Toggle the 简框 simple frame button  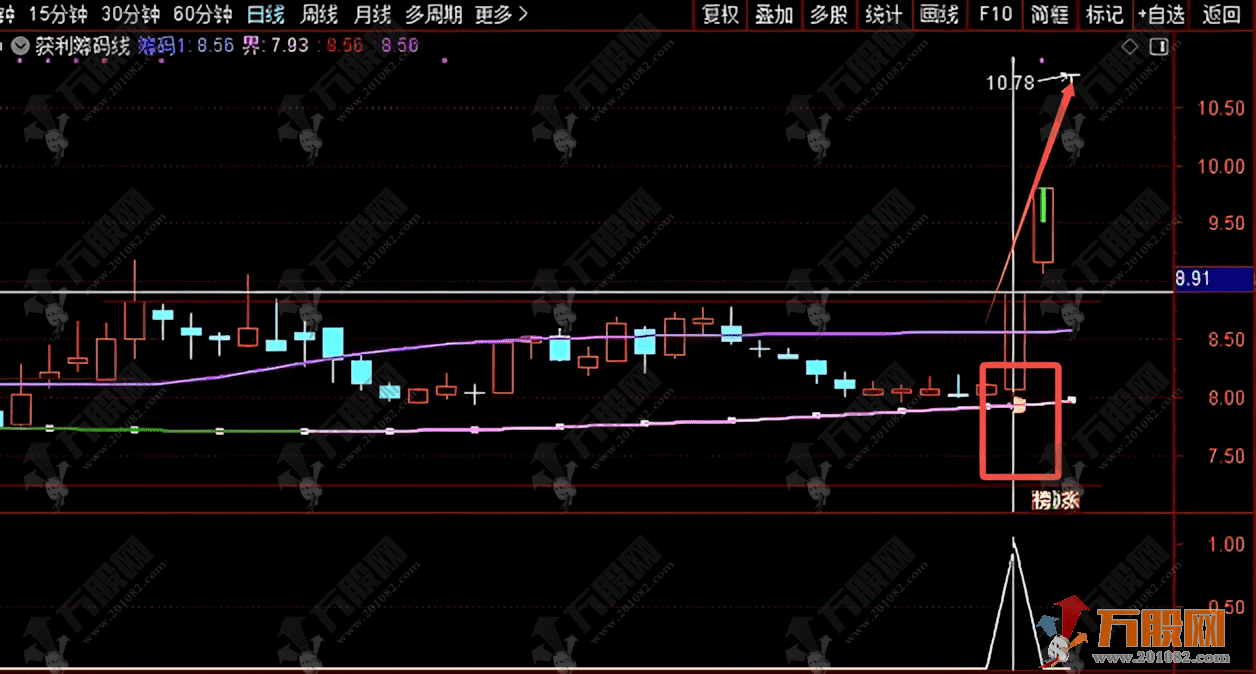click(1049, 14)
